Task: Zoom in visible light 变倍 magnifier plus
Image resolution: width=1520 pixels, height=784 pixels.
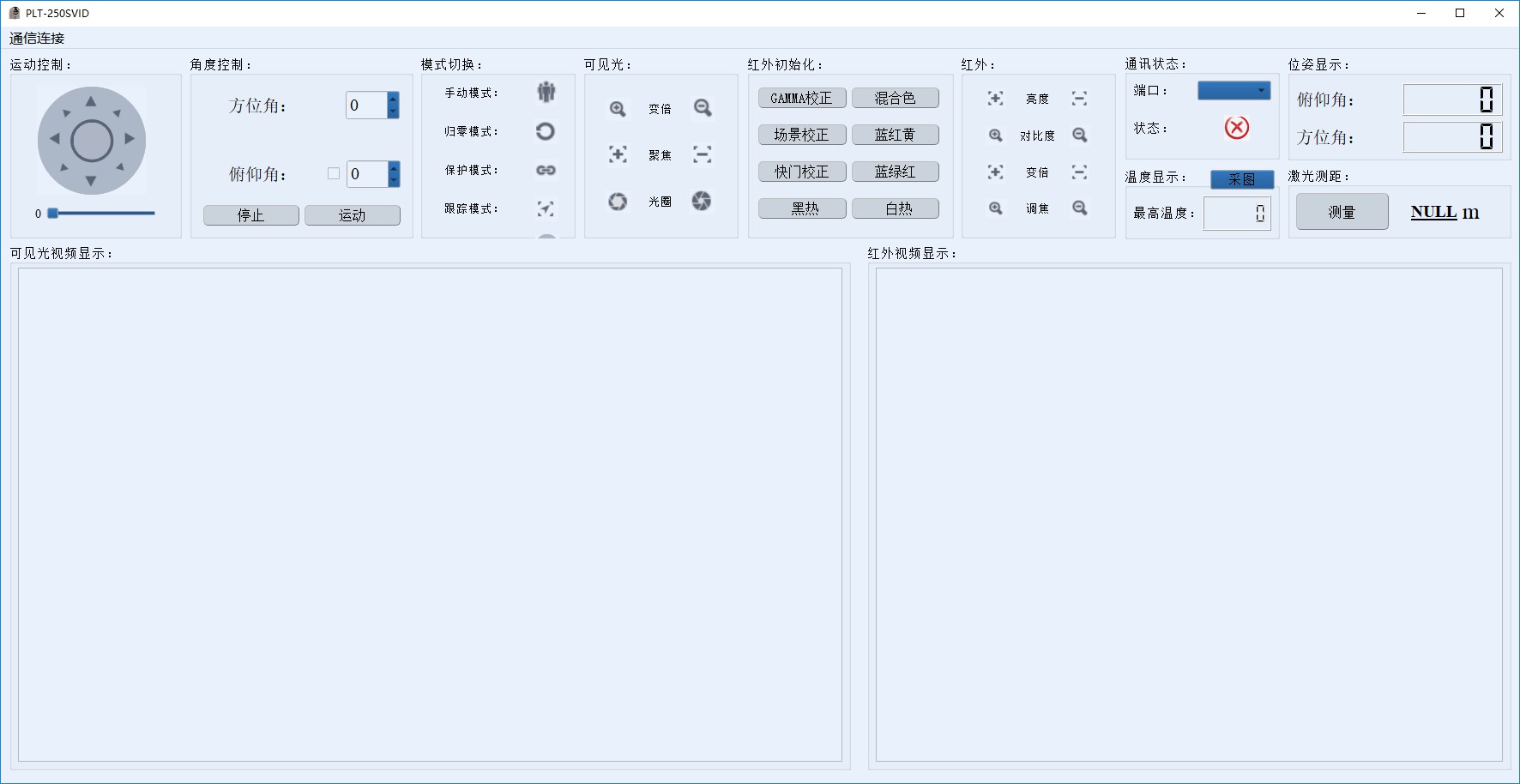Action: pyautogui.click(x=618, y=109)
